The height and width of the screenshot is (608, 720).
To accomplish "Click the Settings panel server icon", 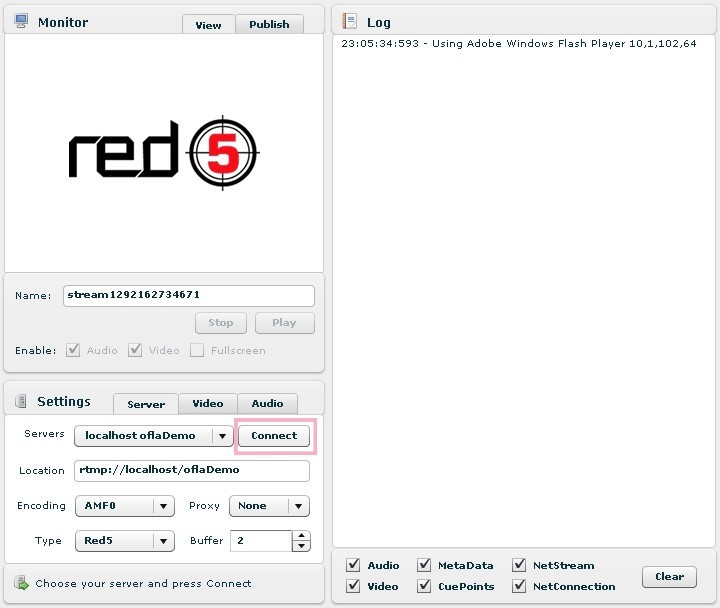I will pyautogui.click(x=21, y=401).
